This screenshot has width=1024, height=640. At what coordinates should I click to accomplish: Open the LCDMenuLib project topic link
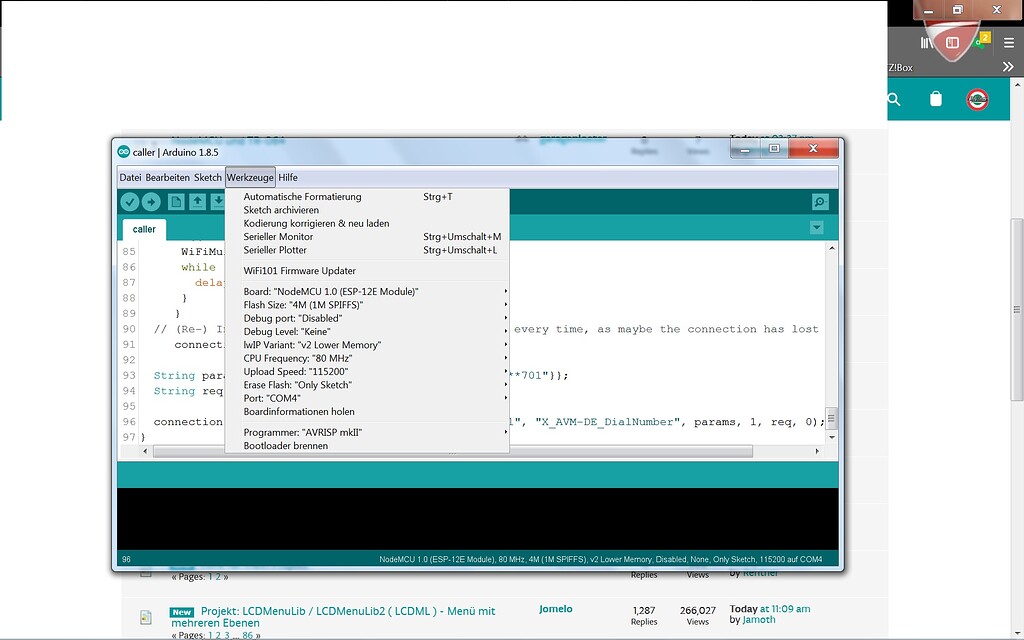pos(333,617)
